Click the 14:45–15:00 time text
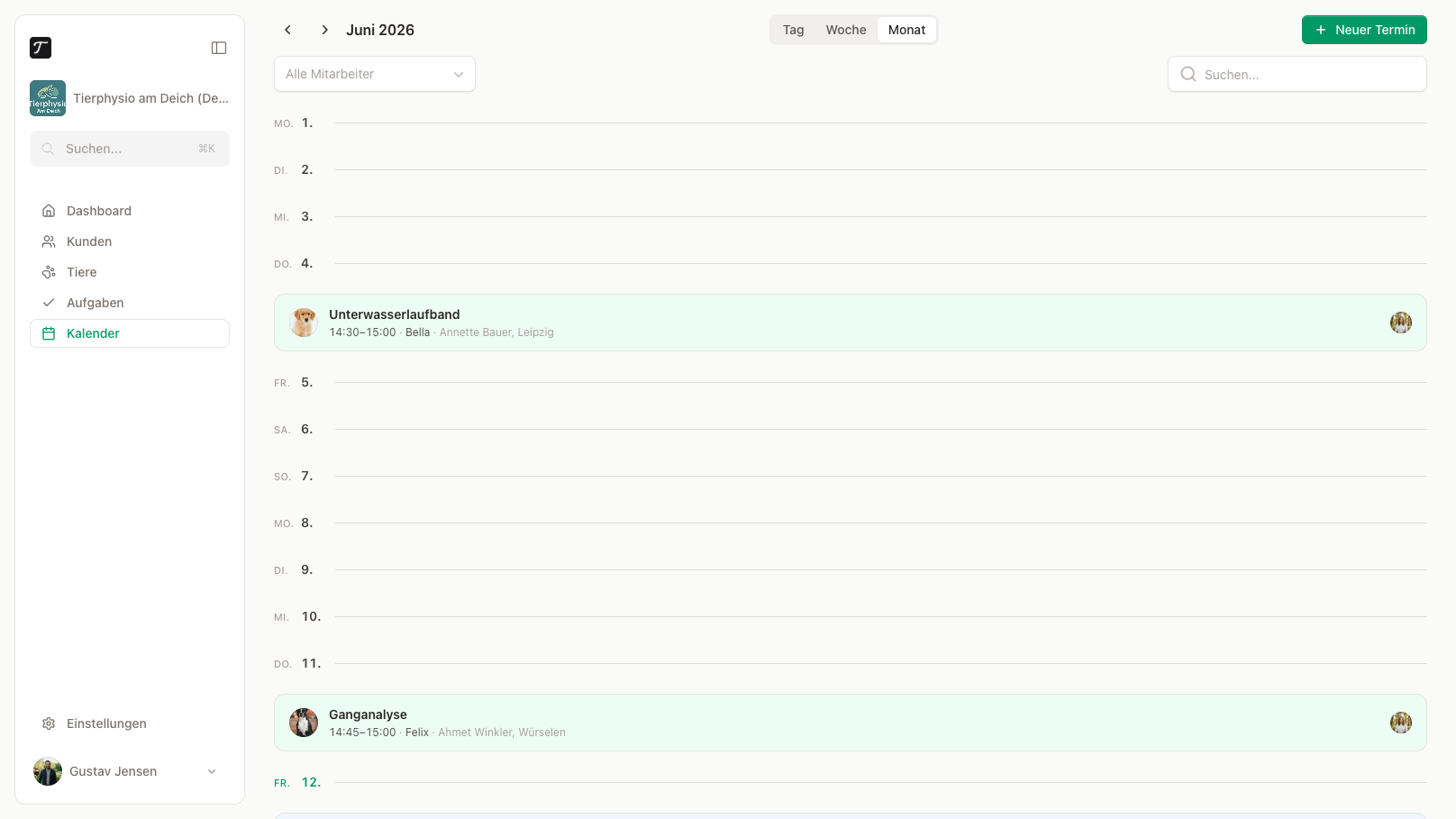The image size is (1456, 819). pos(362,733)
